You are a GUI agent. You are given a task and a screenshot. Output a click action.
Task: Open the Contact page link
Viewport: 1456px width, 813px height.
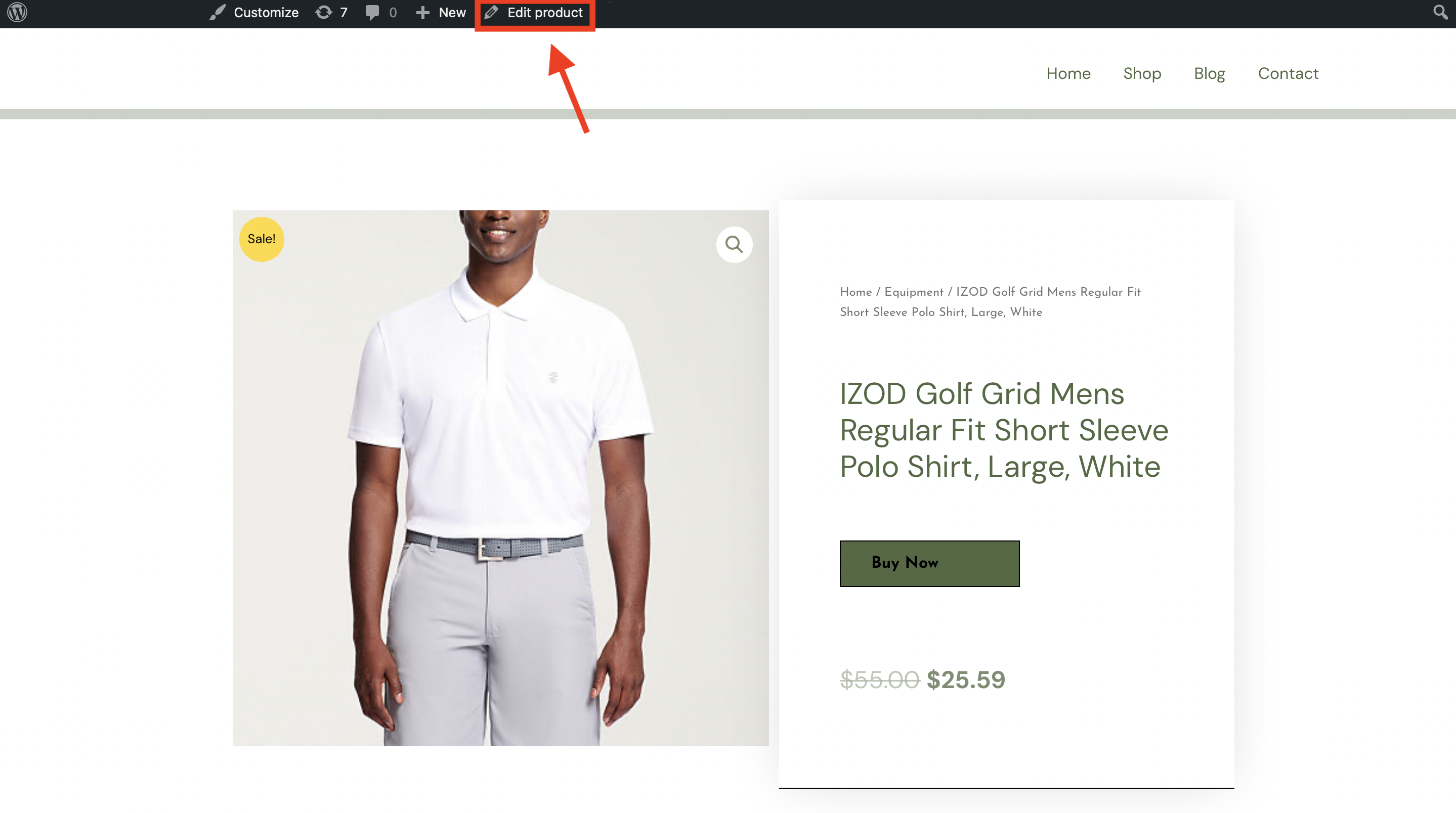[1288, 73]
